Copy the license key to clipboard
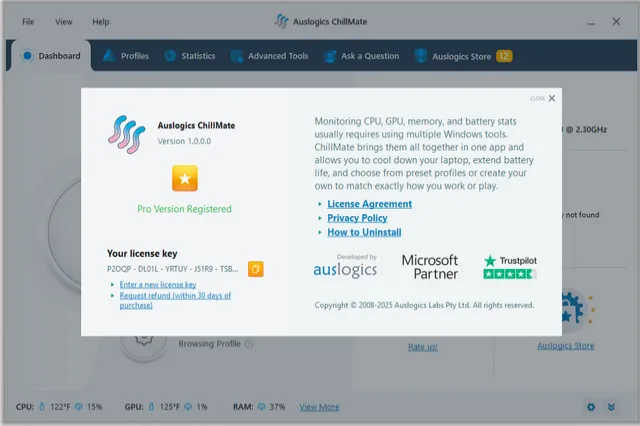The height and width of the screenshot is (426, 640). [256, 269]
